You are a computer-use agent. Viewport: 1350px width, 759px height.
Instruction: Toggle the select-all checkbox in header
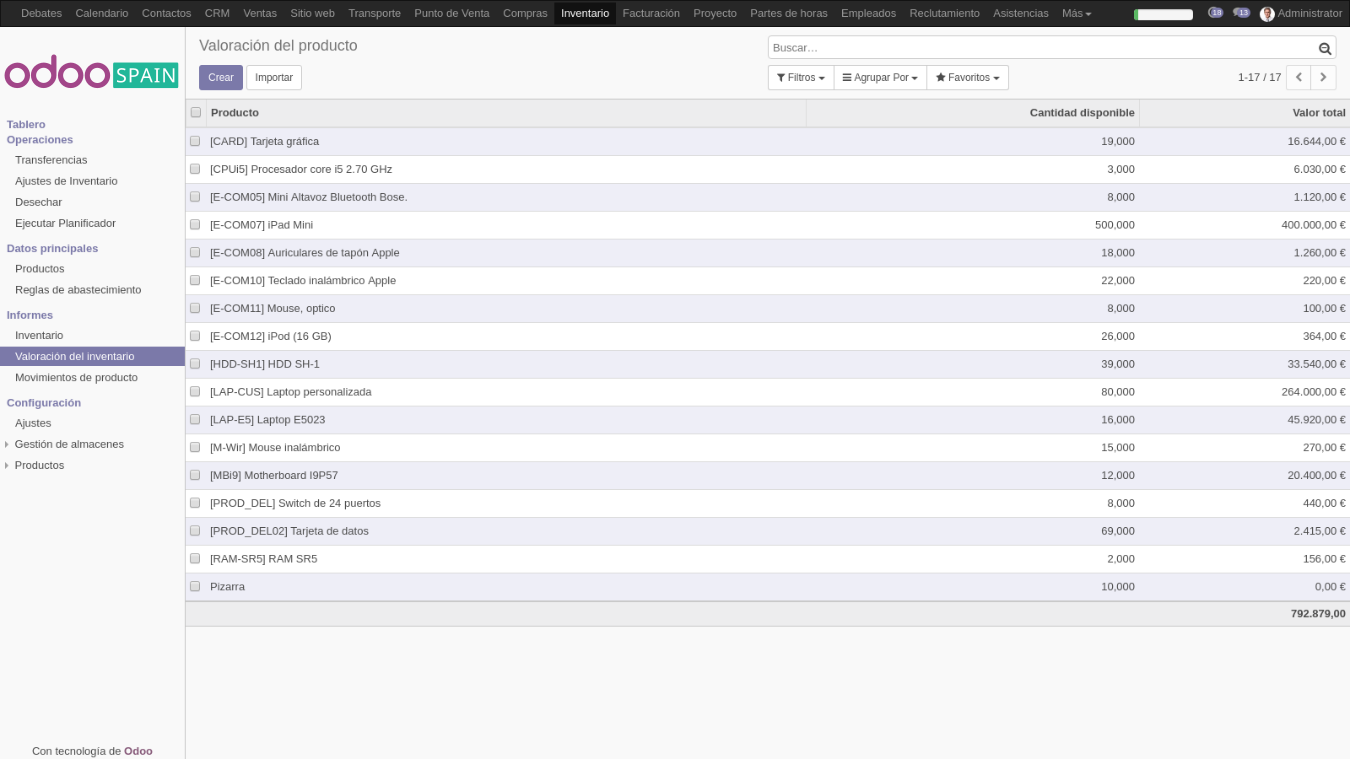(x=196, y=112)
